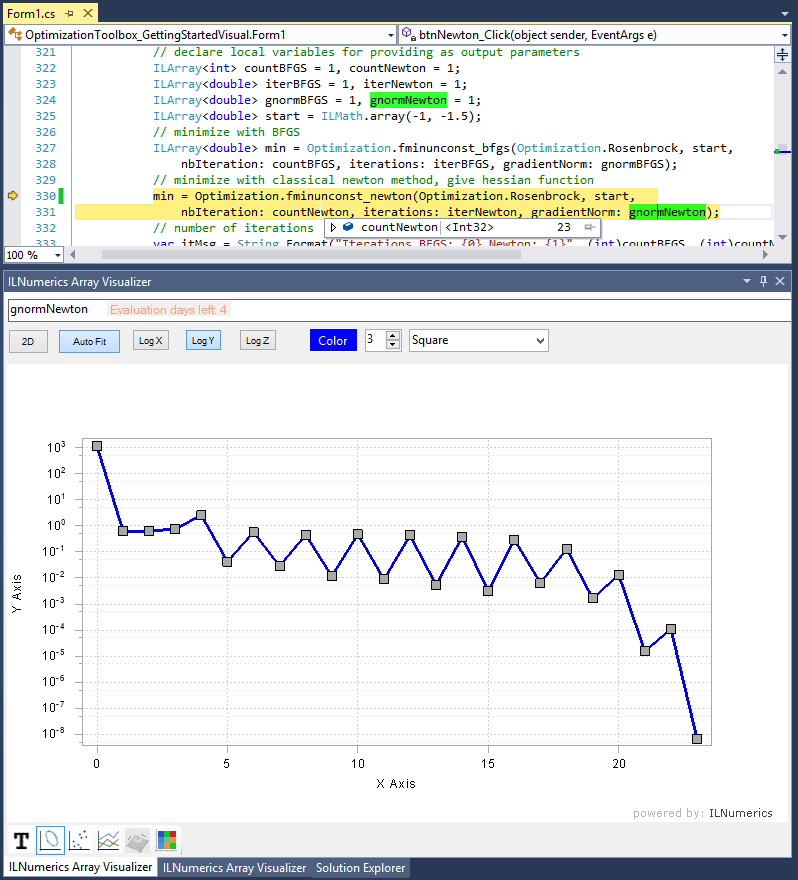Click the countNewton name in the data tip

pyautogui.click(x=399, y=227)
